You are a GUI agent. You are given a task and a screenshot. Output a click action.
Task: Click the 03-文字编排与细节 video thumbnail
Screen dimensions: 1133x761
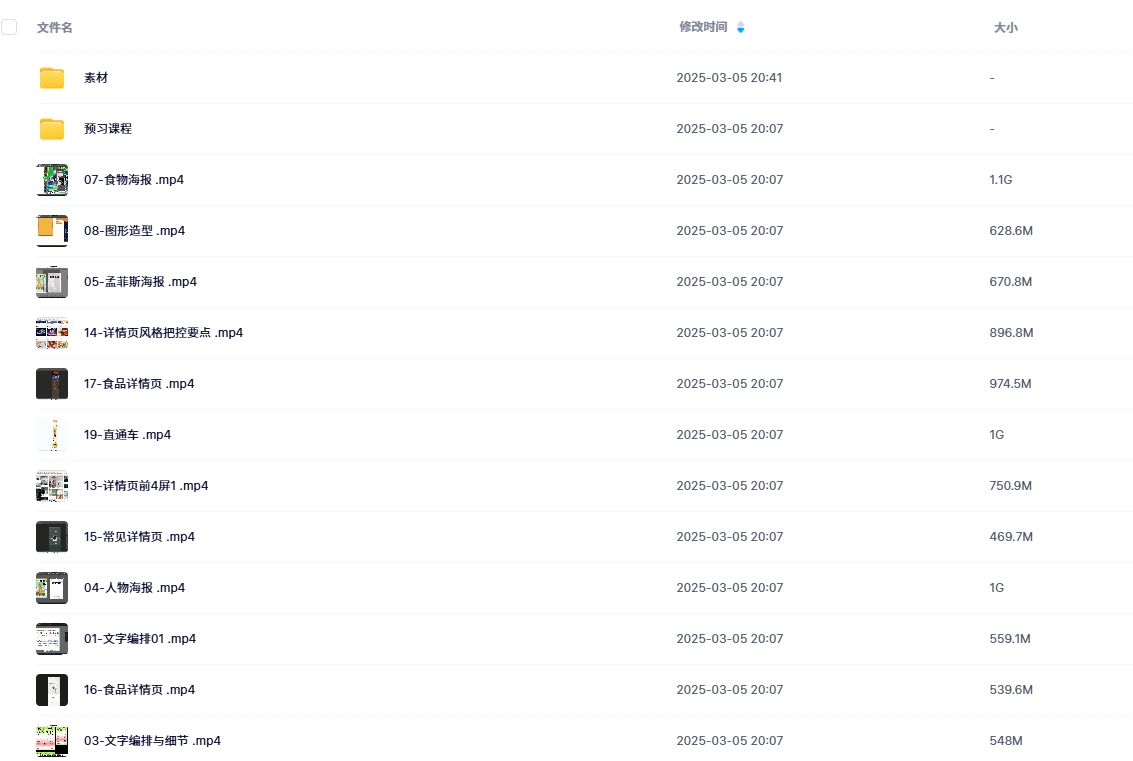52,741
